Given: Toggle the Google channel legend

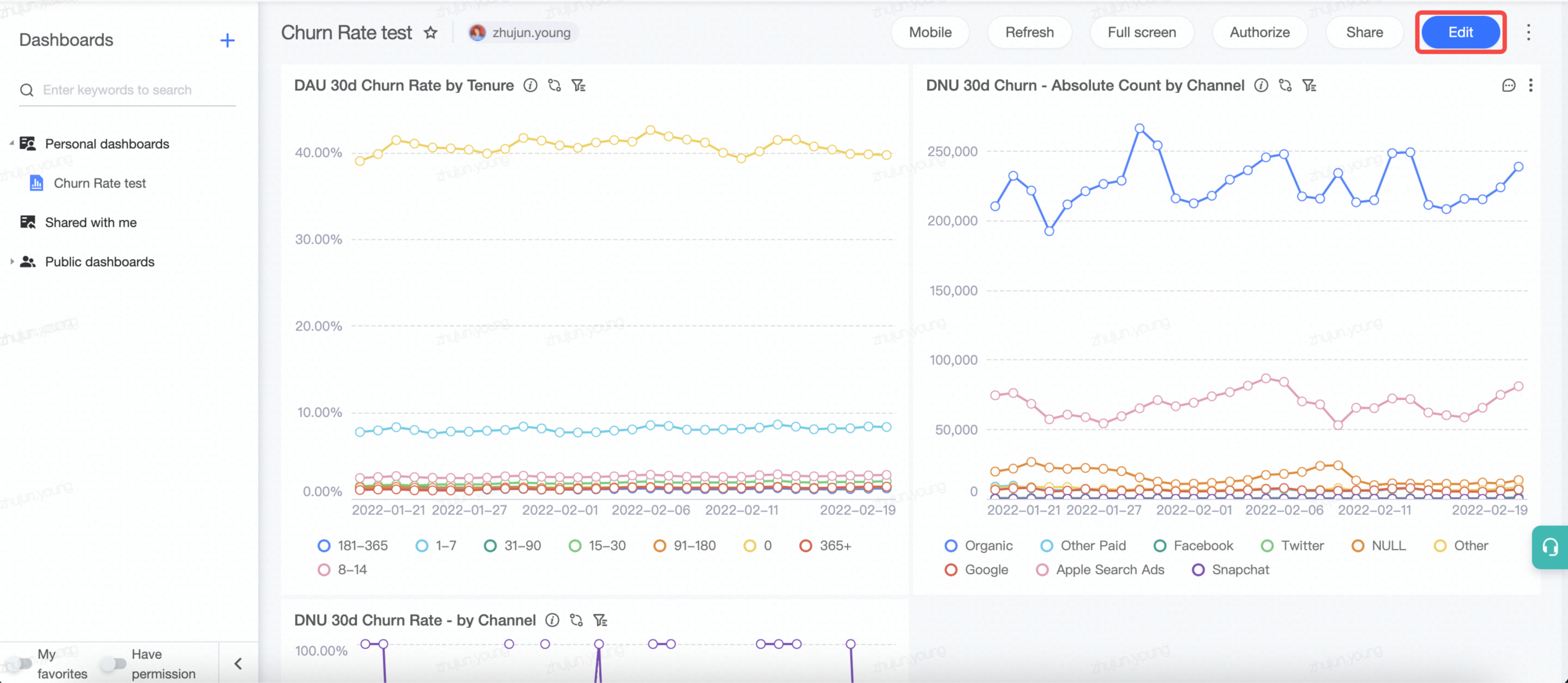Looking at the screenshot, I should point(976,570).
